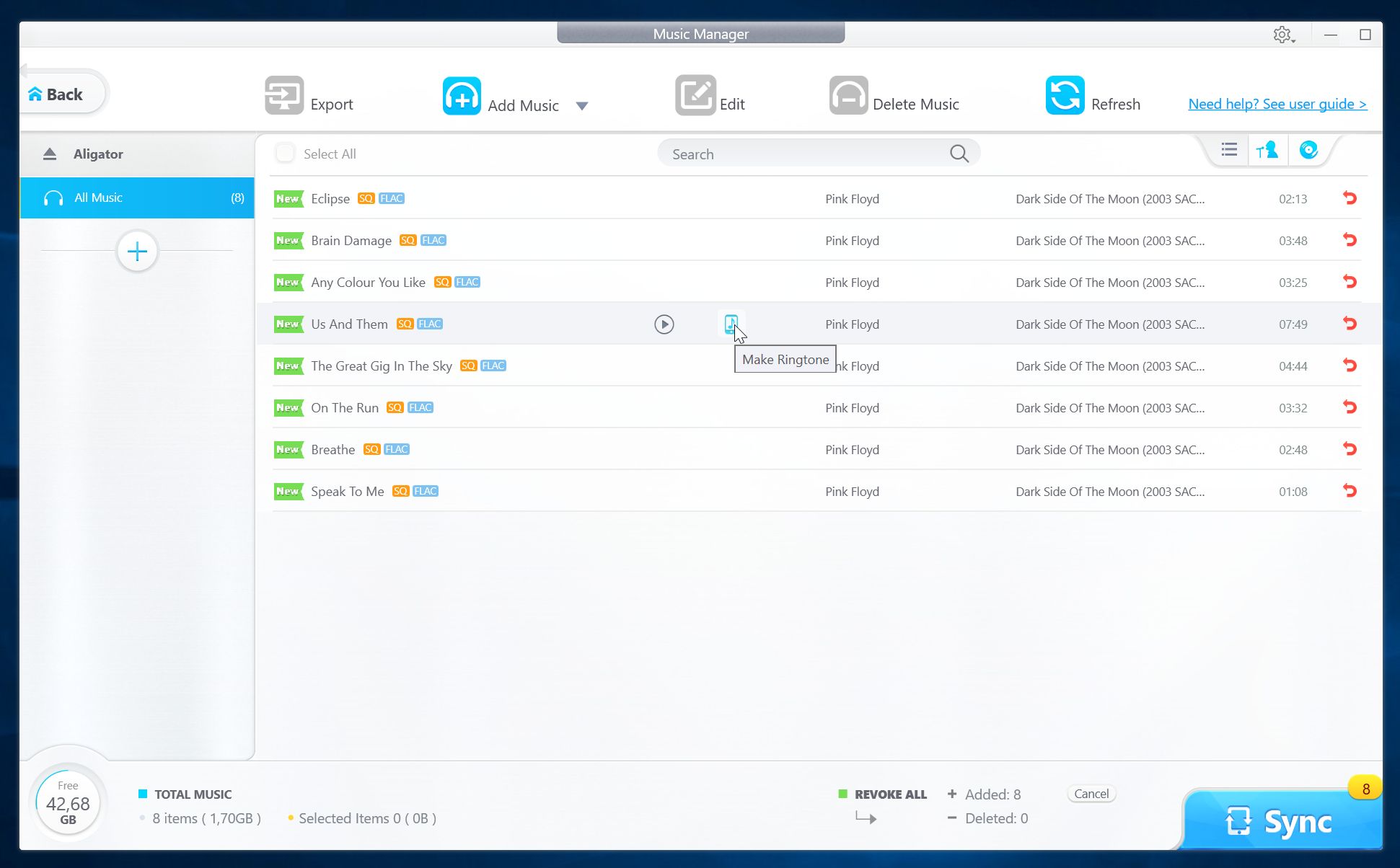Click the Delete Music icon
Screen dimensions: 1400x868
pos(848,96)
